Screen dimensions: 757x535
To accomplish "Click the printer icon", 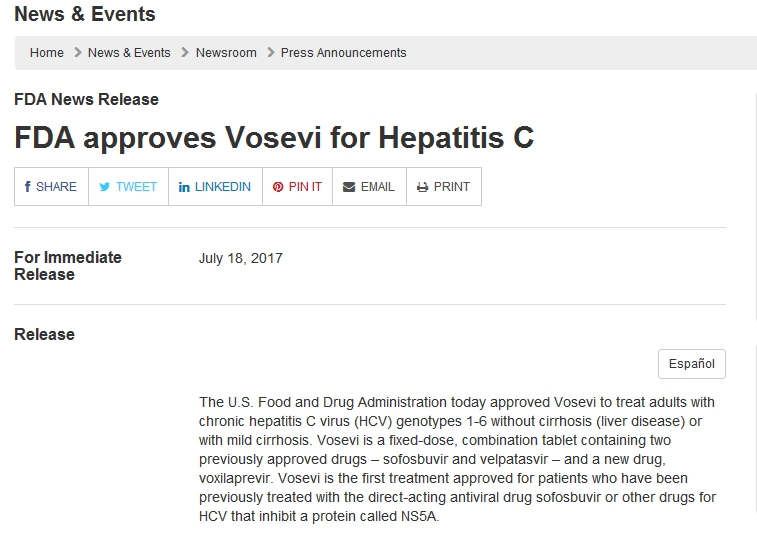I will (x=422, y=187).
